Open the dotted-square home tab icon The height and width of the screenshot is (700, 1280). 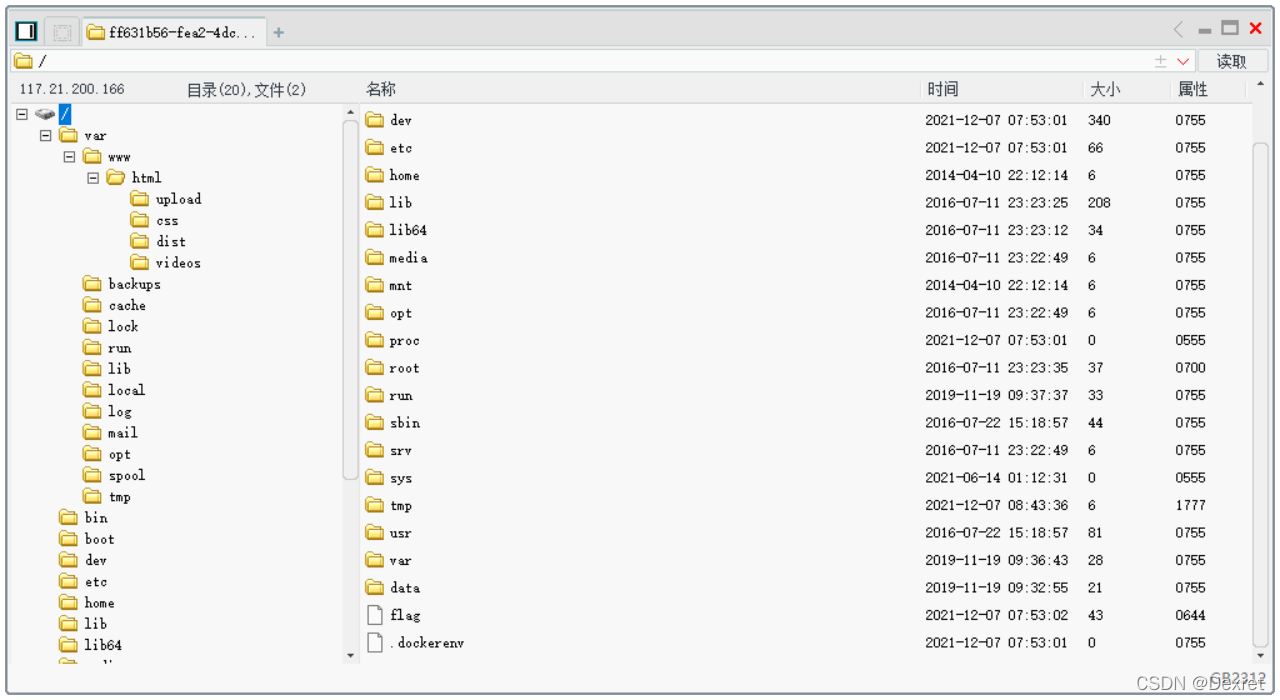[61, 32]
